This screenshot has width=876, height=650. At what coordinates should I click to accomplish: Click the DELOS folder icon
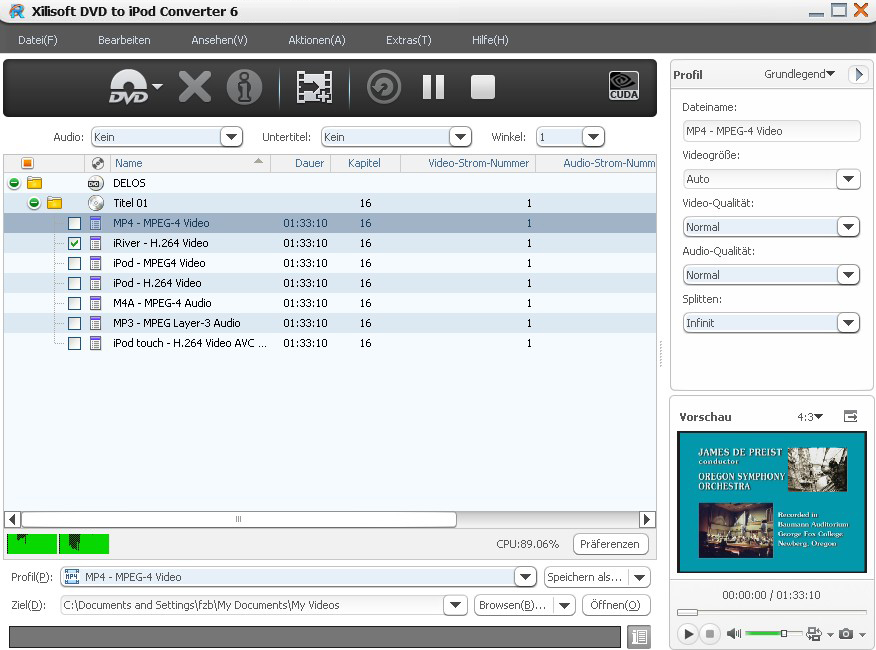click(x=35, y=183)
